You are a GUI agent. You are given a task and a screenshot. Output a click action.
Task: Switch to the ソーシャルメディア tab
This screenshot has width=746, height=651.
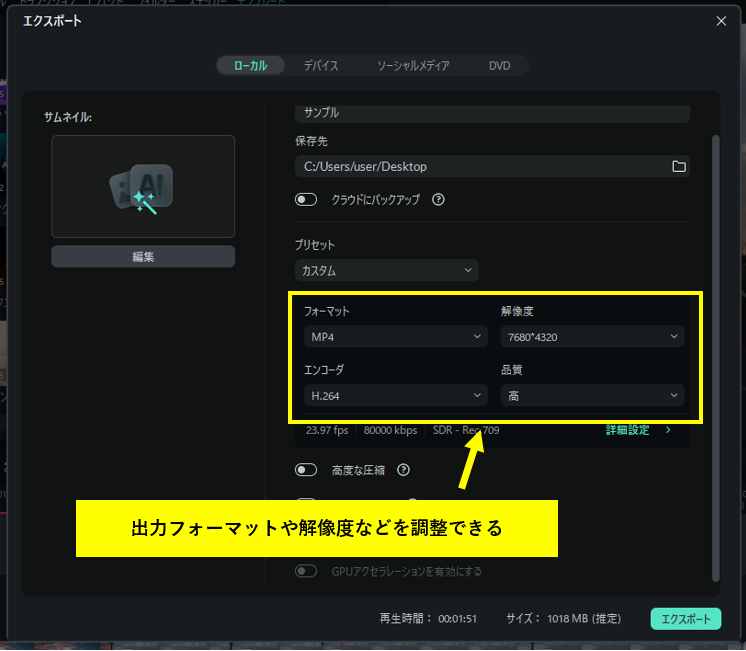413,65
